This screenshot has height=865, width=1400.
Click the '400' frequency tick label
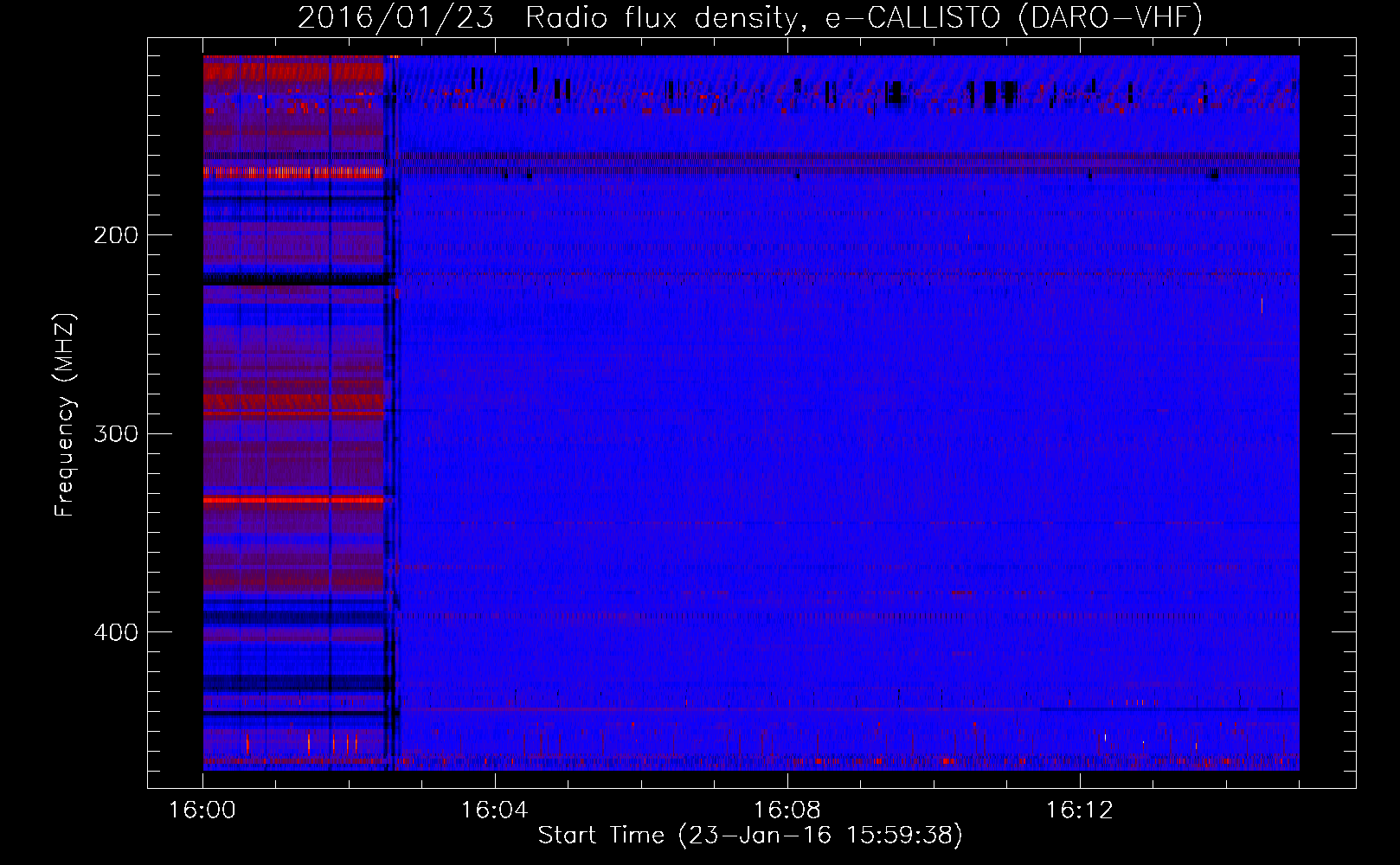pyautogui.click(x=116, y=632)
